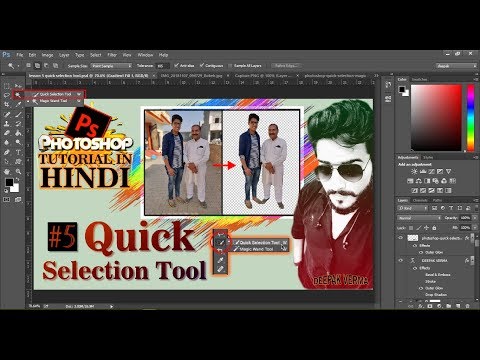Screen dimensions: 480x360
Task: Select the Move tool
Action: coord(18,86)
